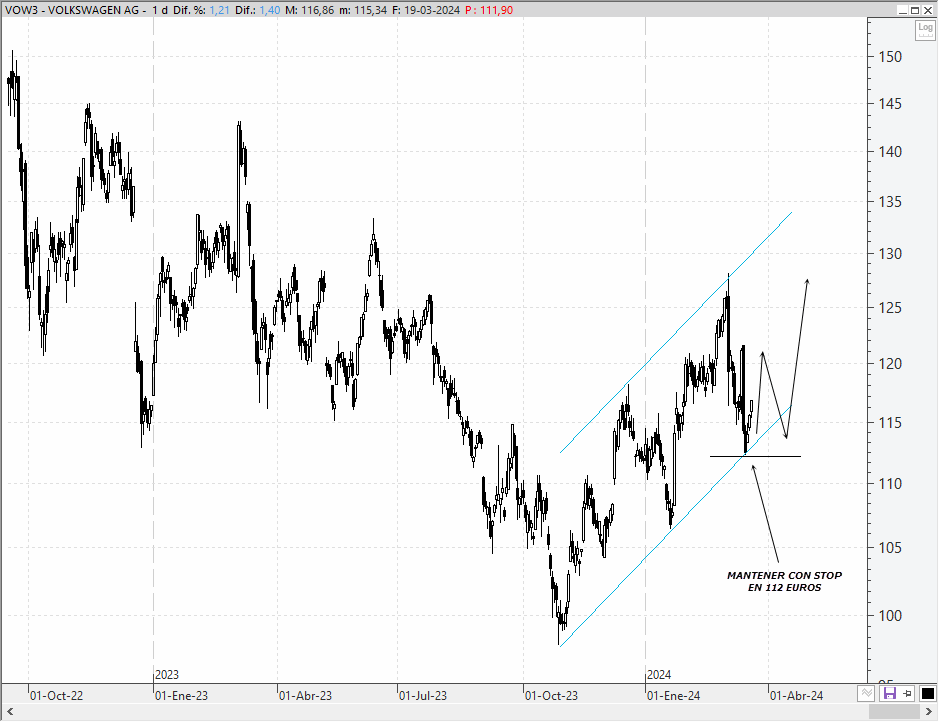The height and width of the screenshot is (722, 939).
Task: Minimize the VOW3 chart window
Action: 903,10
